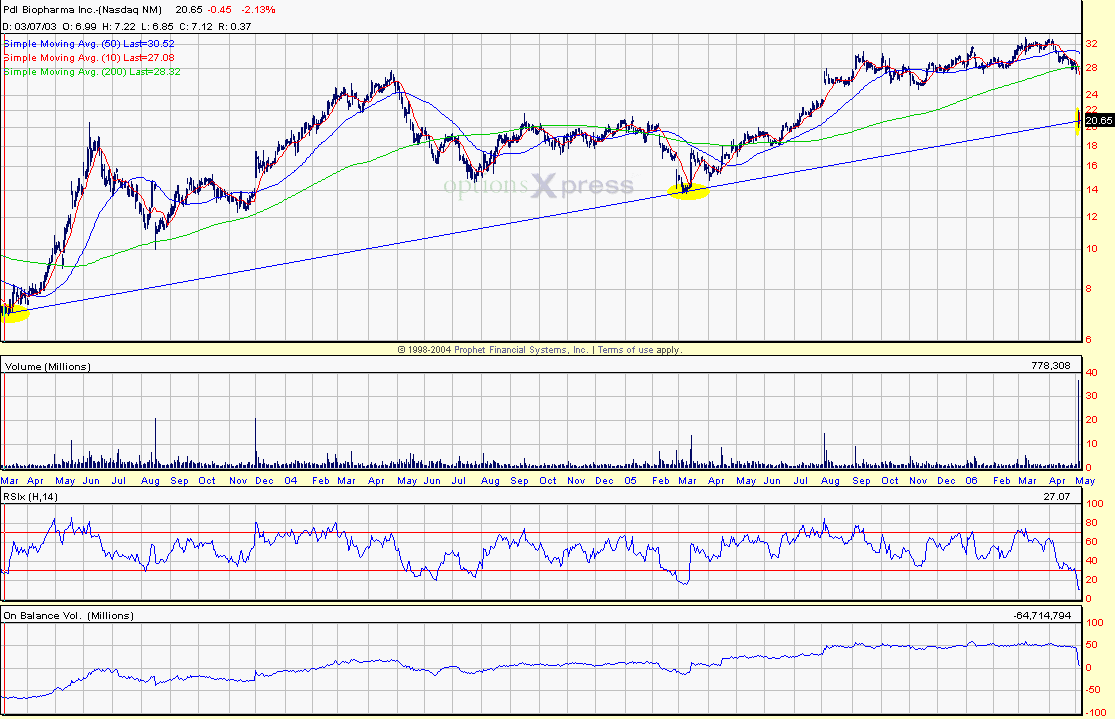
Task: Click the 40 label on the volume axis
Action: click(1092, 373)
